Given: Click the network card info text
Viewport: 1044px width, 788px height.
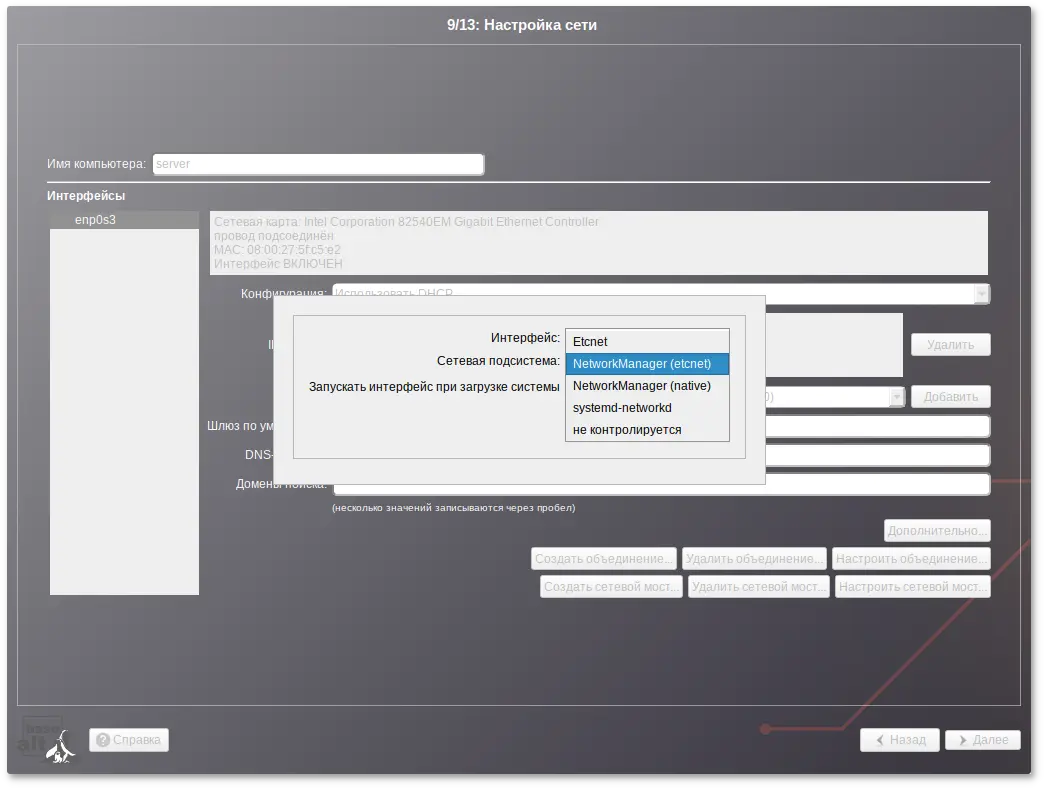Looking at the screenshot, I should (599, 243).
